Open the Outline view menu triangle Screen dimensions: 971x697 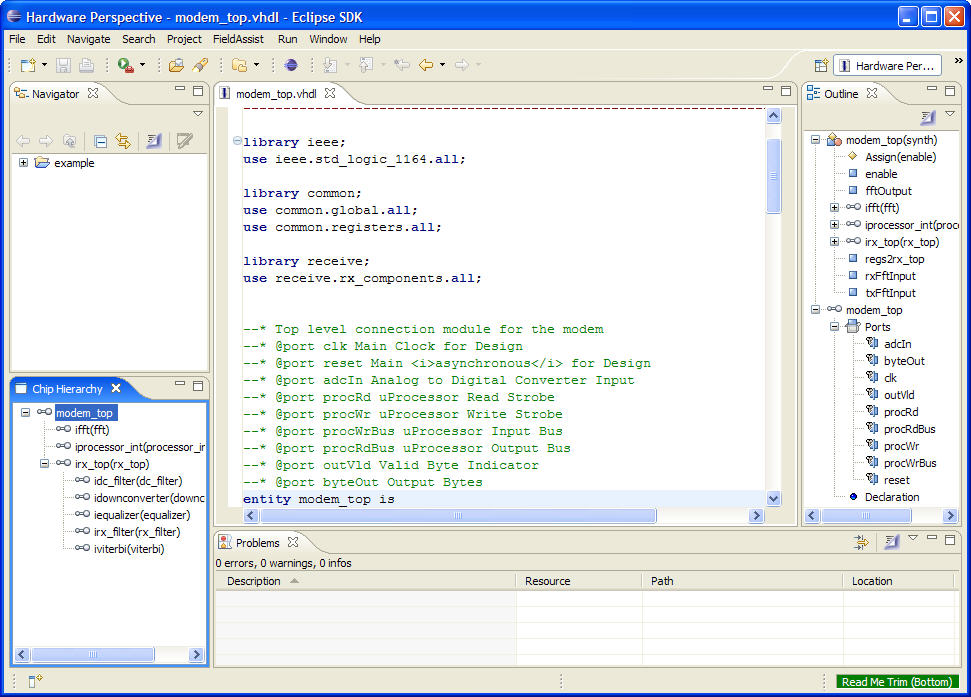click(950, 114)
